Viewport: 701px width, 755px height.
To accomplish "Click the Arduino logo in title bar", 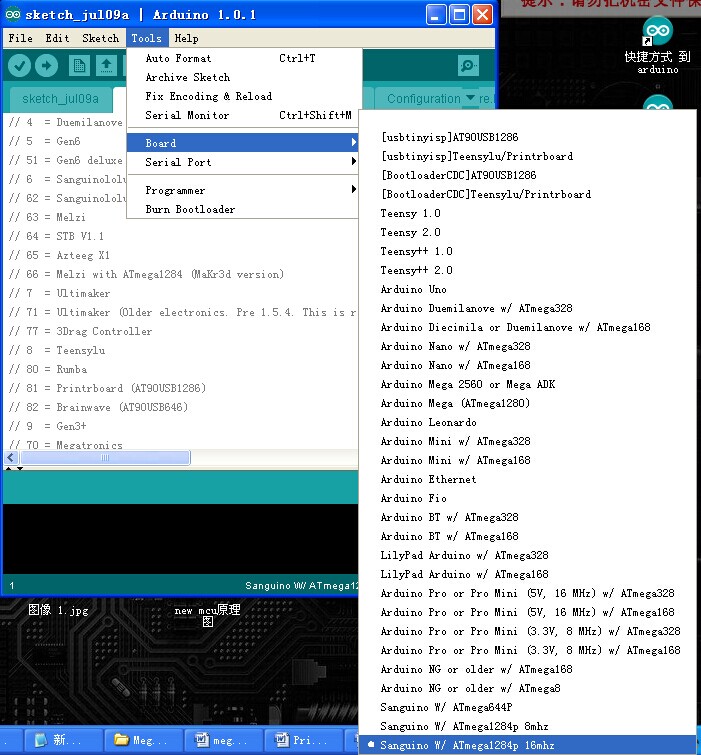I will click(x=13, y=14).
